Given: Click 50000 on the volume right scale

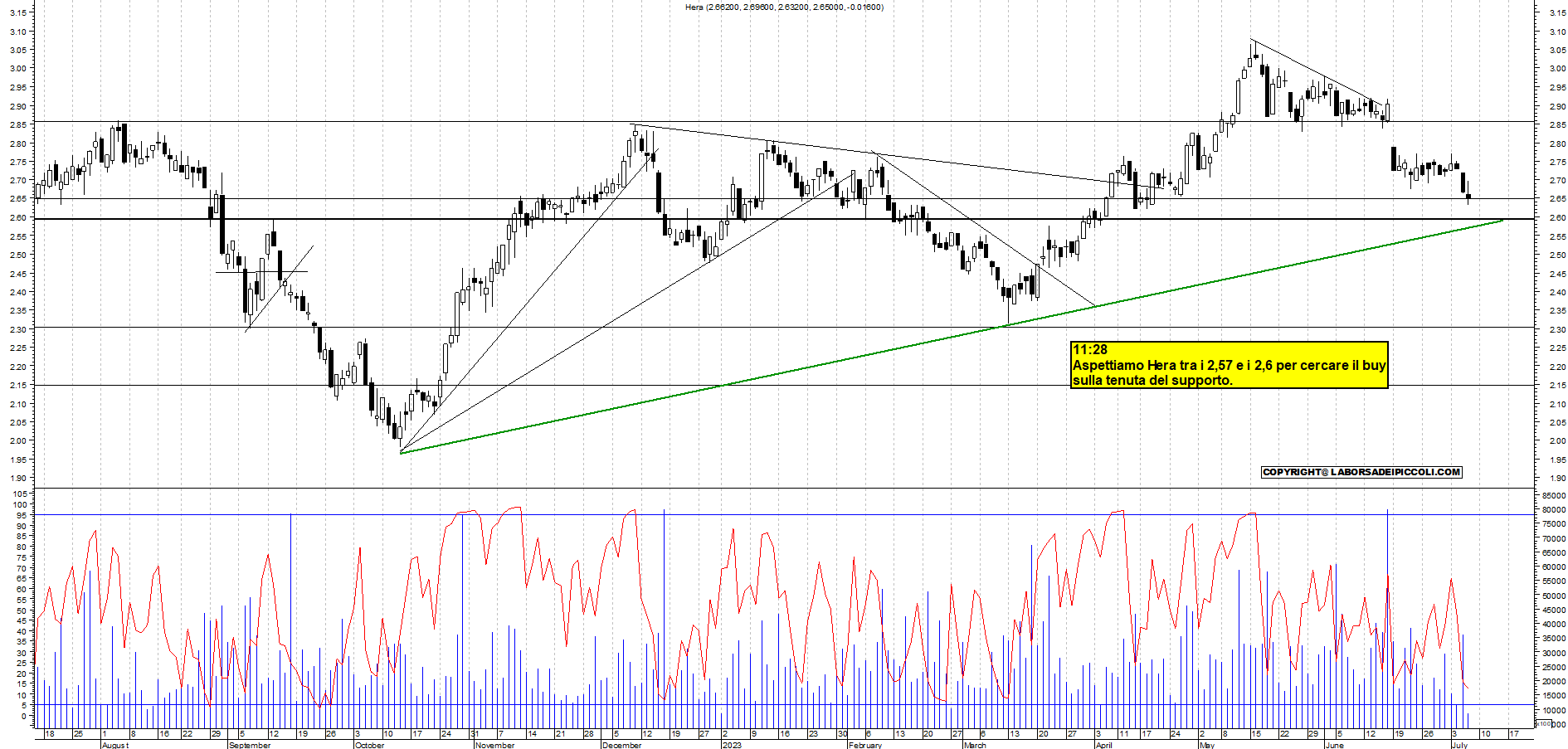Looking at the screenshot, I should [x=1554, y=596].
